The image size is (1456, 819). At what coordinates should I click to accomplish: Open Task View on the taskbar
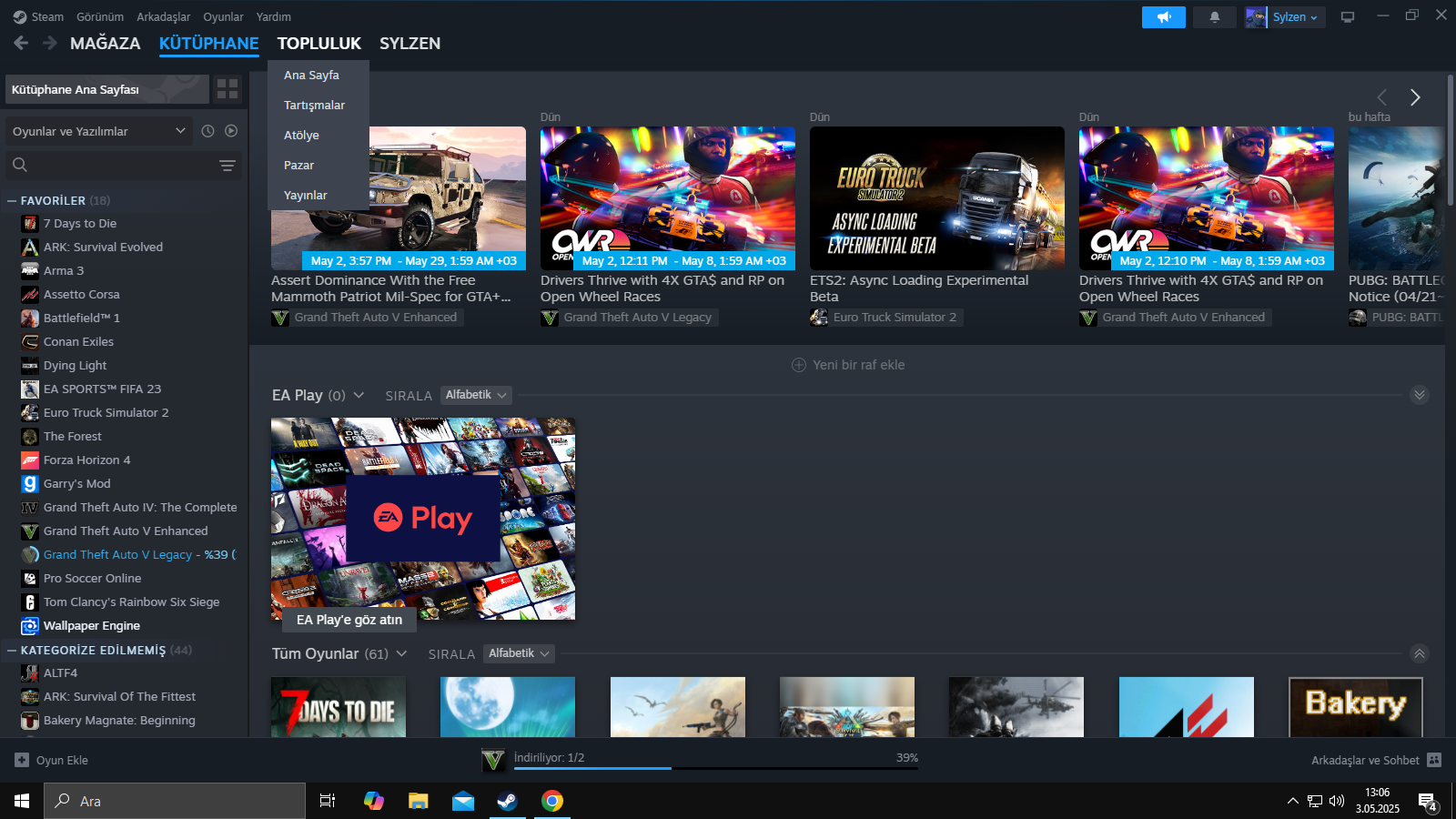coord(328,801)
